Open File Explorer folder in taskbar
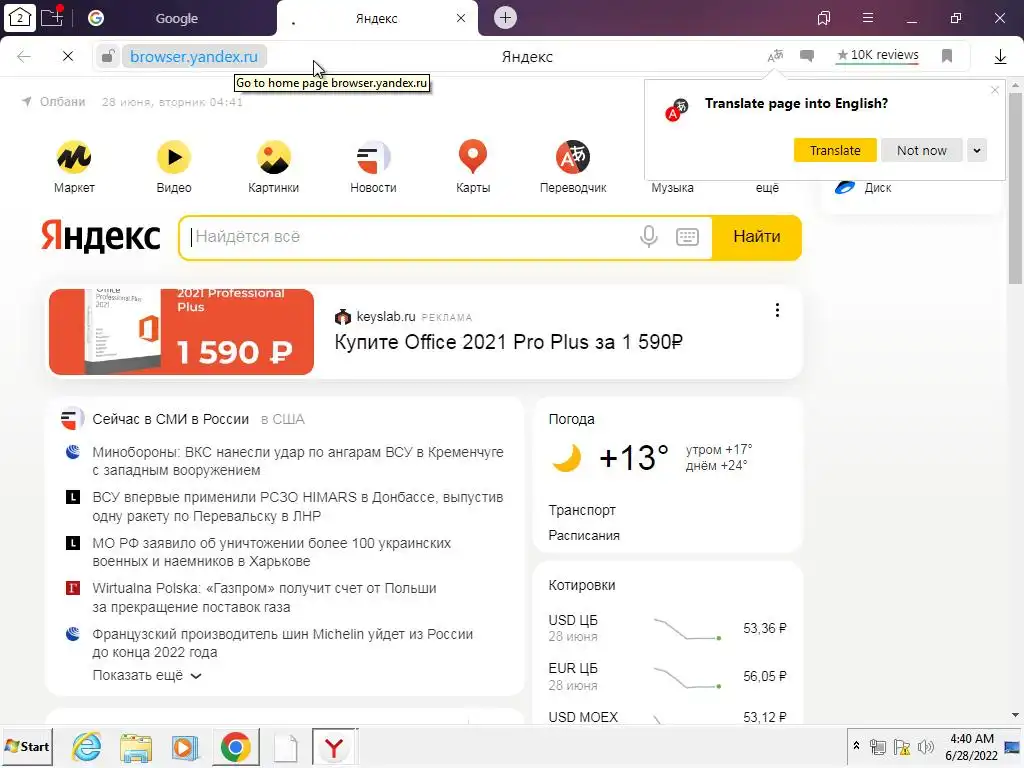Screen dimensions: 1024x768 coord(136,747)
